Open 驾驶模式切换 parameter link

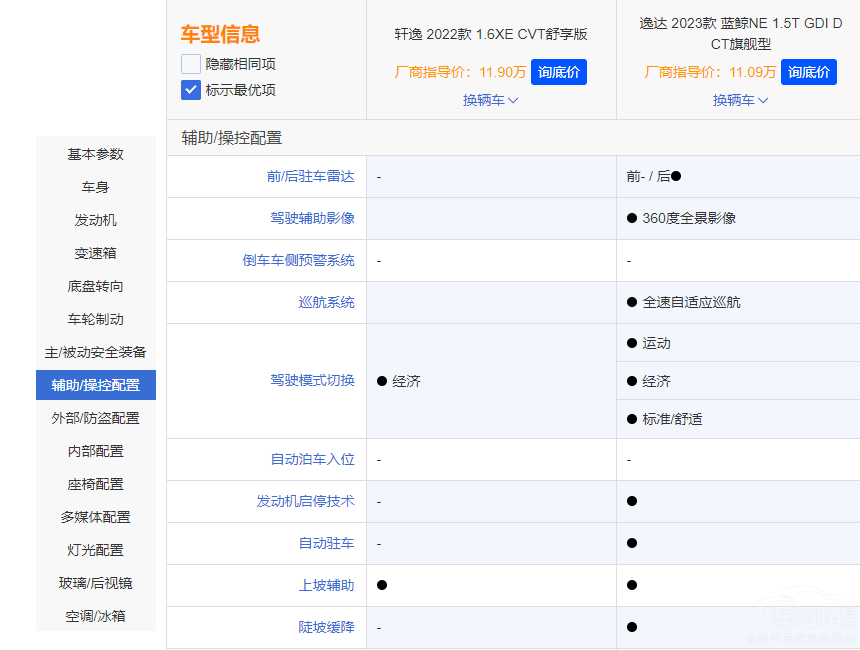click(x=312, y=381)
